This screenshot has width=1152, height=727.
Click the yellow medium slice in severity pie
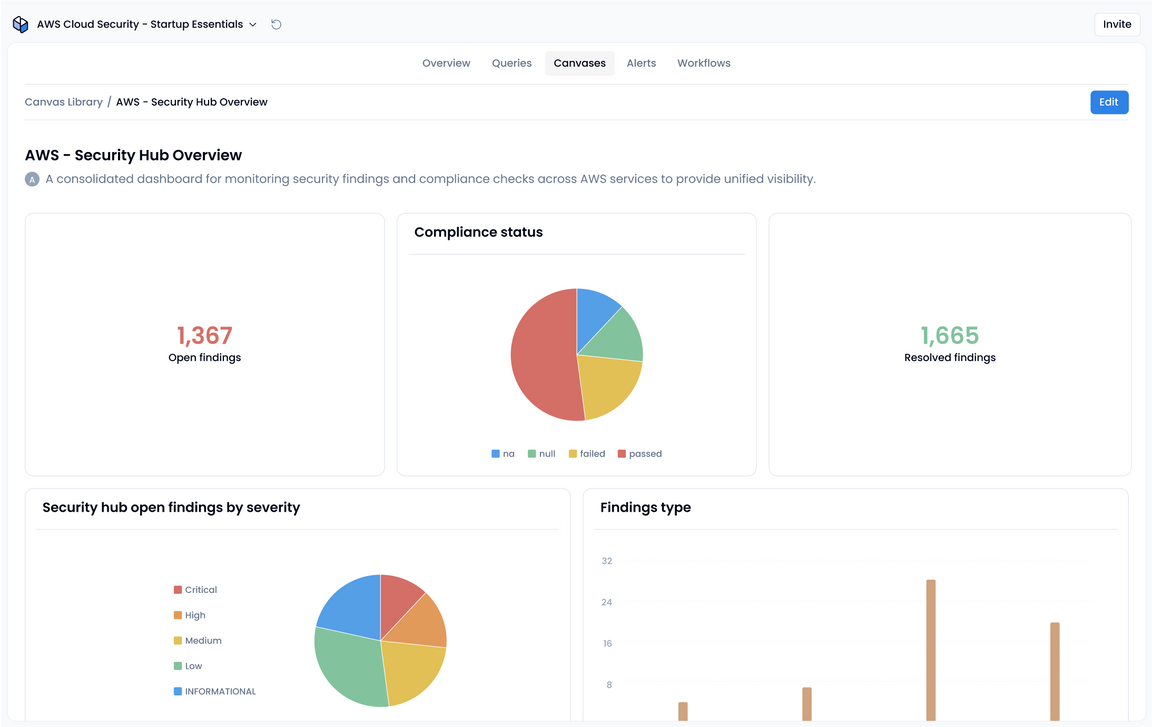[411, 672]
